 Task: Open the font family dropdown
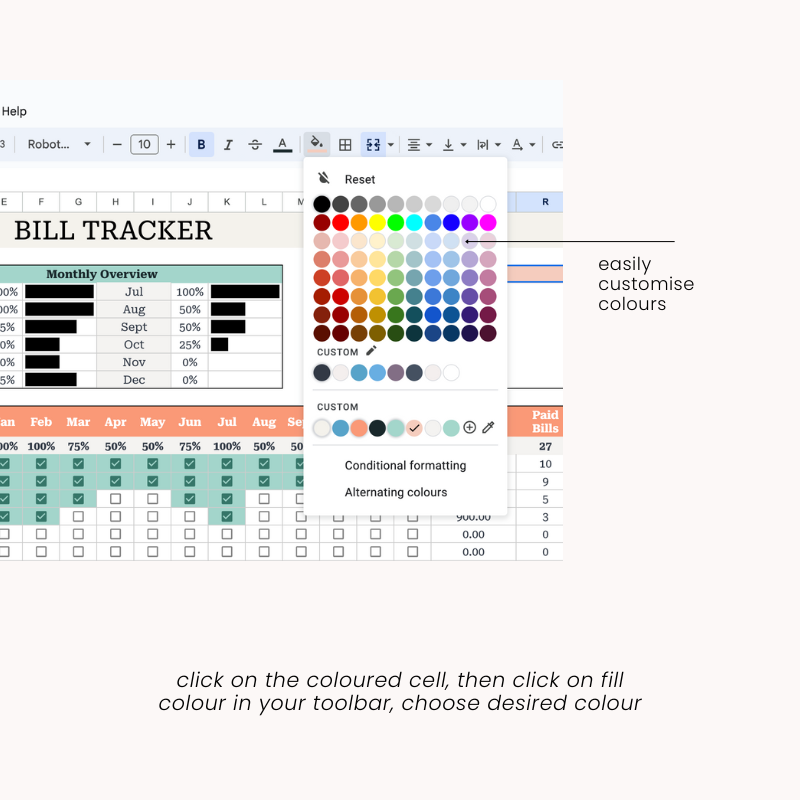pos(60,144)
